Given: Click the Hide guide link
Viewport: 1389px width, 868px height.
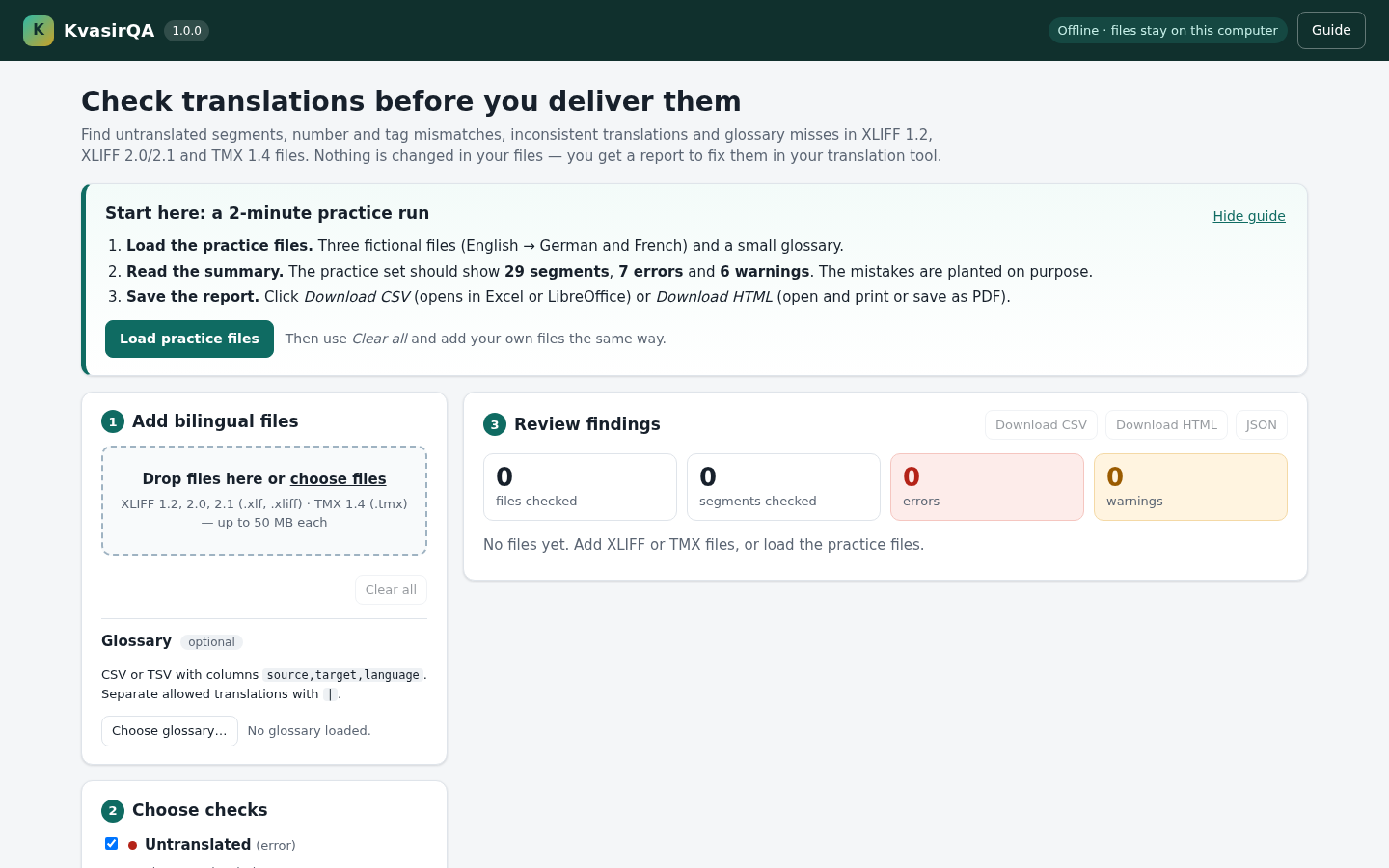Looking at the screenshot, I should click(1249, 216).
